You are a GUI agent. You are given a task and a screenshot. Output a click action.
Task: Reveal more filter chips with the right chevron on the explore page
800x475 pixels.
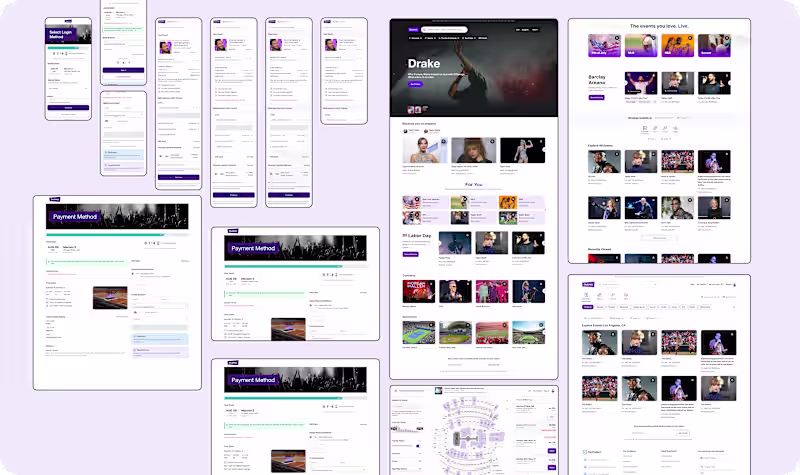[734, 307]
